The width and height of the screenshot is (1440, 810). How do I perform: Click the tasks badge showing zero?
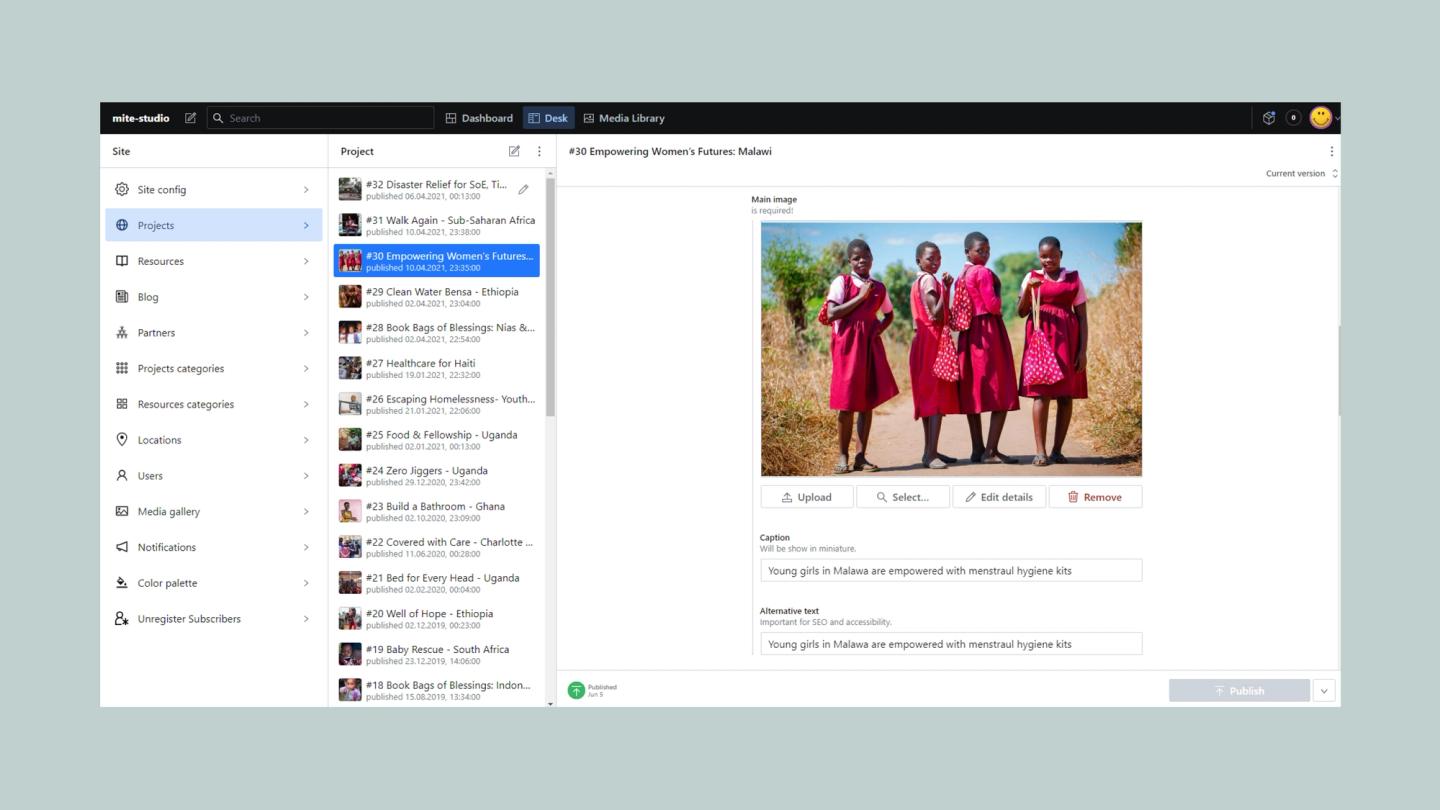1292,117
